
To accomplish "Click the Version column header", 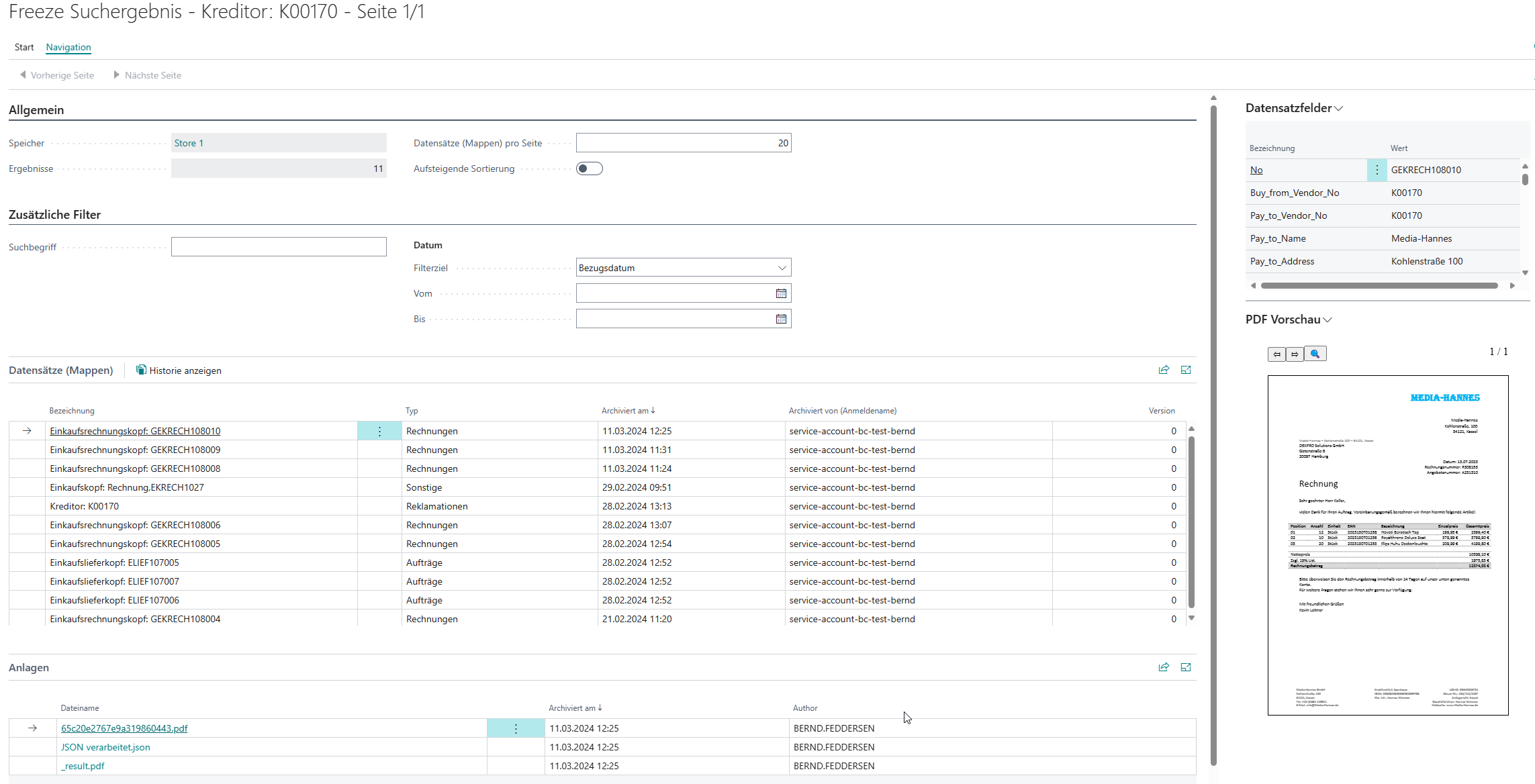I will pos(1162,411).
